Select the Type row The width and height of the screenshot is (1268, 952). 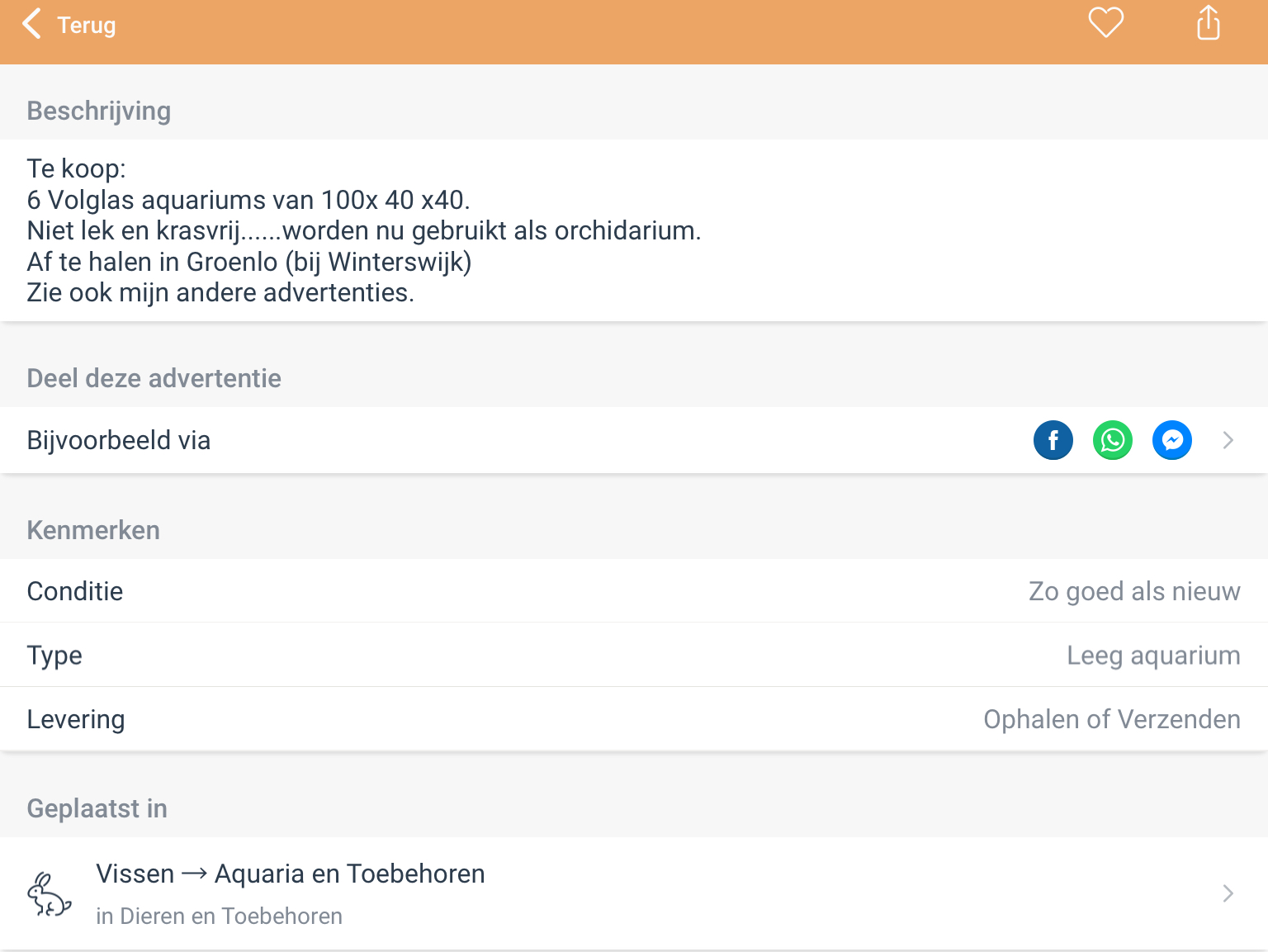(x=54, y=655)
